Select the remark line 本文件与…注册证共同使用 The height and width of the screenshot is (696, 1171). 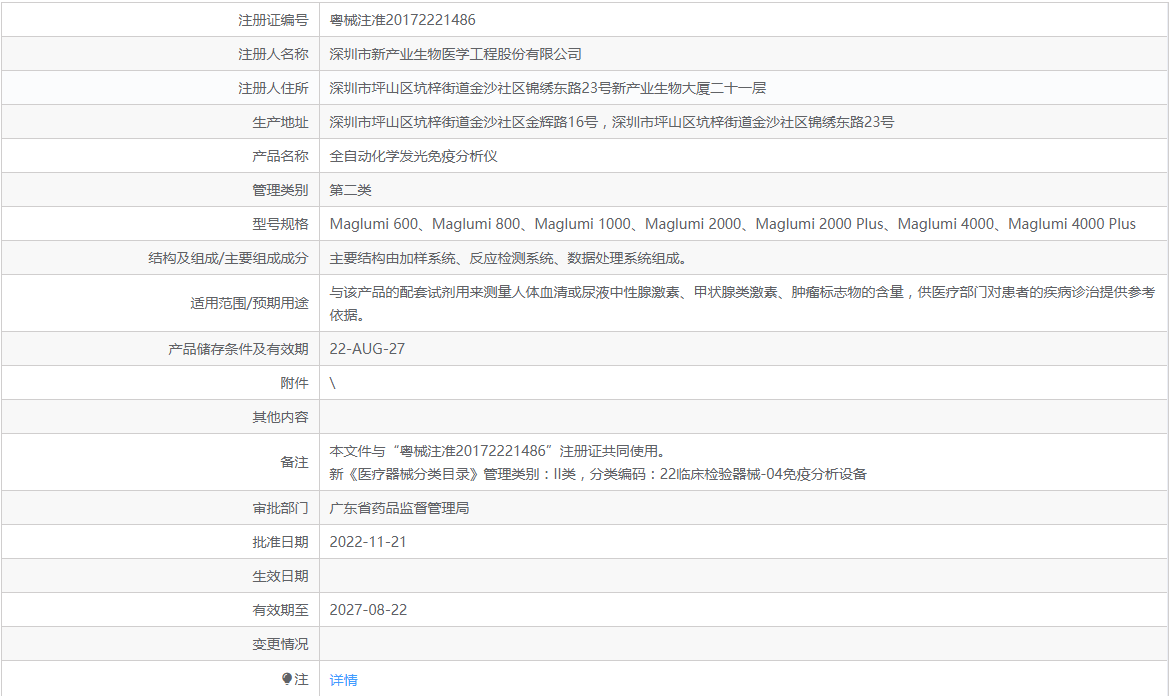[498, 451]
